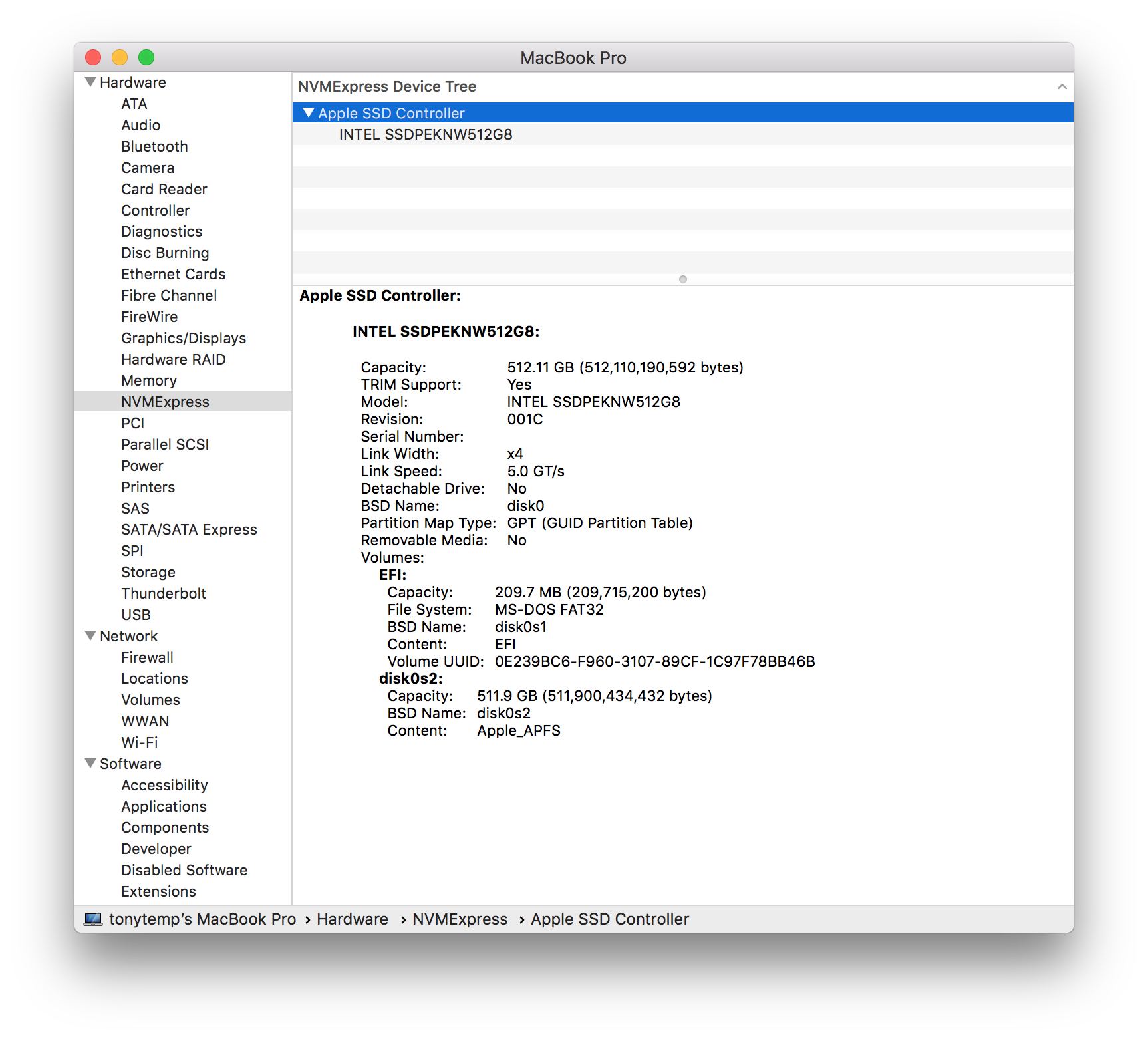Collapse the Software section triangle
Screen dimensions: 1148x1039
click(x=90, y=764)
